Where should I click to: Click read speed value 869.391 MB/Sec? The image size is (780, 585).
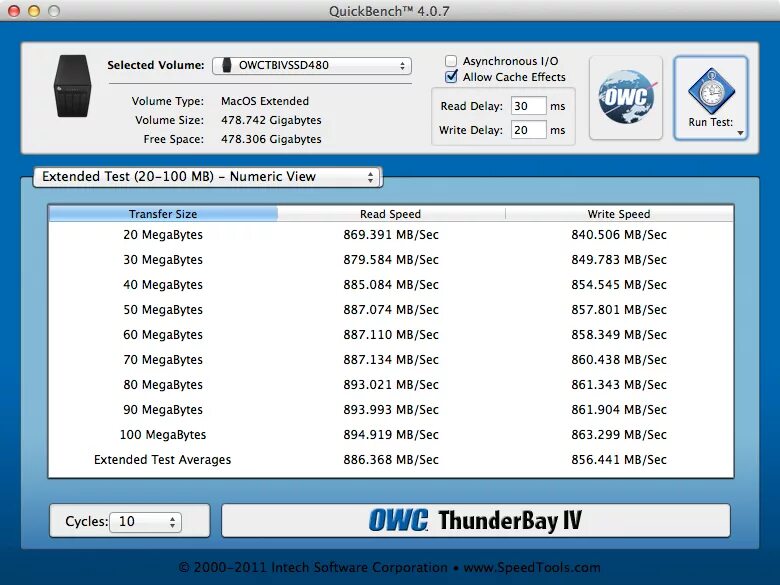391,235
